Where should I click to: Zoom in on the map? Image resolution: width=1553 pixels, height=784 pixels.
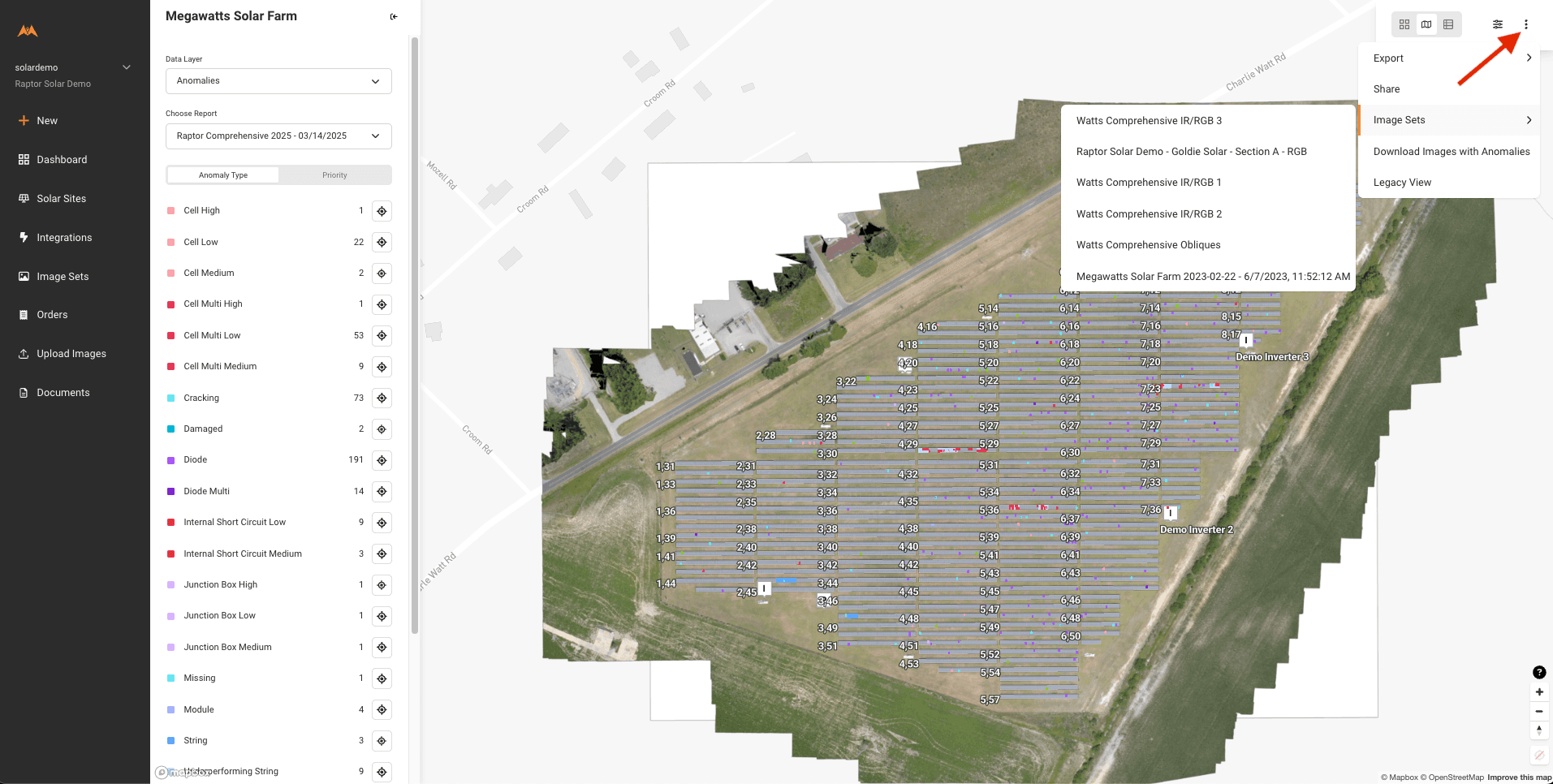pyautogui.click(x=1539, y=692)
